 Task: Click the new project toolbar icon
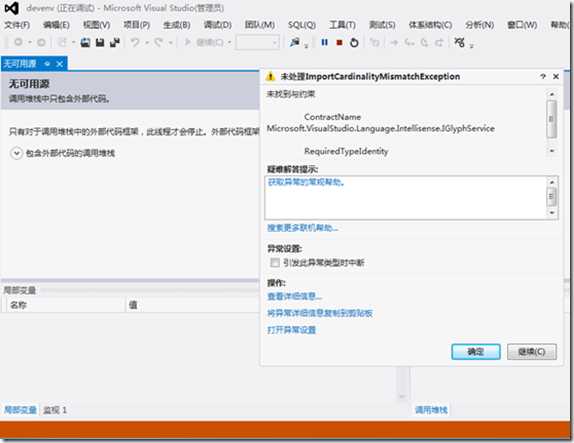click(63, 42)
